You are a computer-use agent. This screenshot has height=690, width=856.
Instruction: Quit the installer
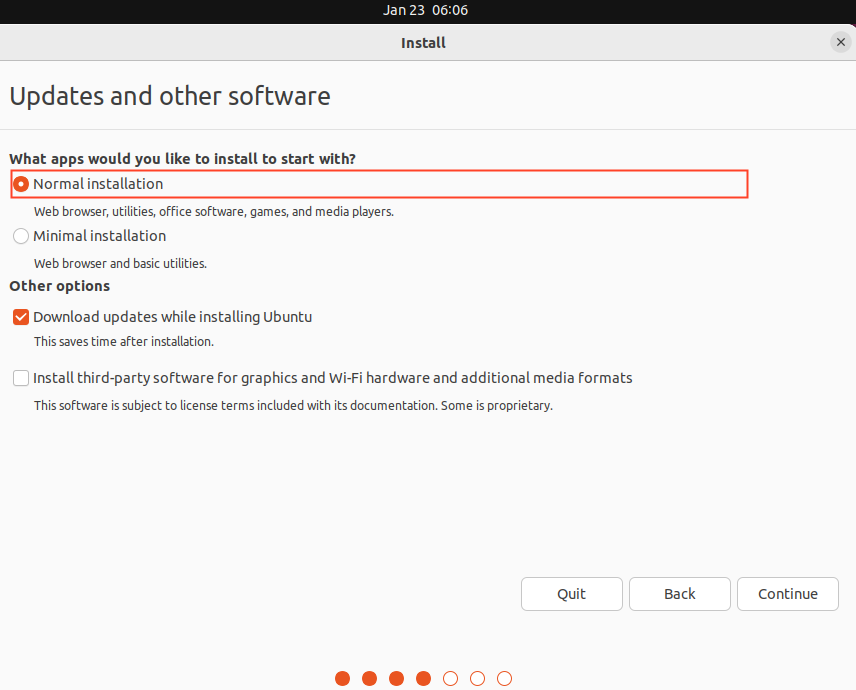[x=571, y=594]
